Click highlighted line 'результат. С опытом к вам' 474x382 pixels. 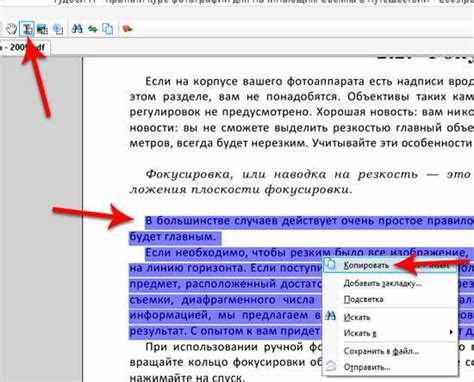point(226,331)
